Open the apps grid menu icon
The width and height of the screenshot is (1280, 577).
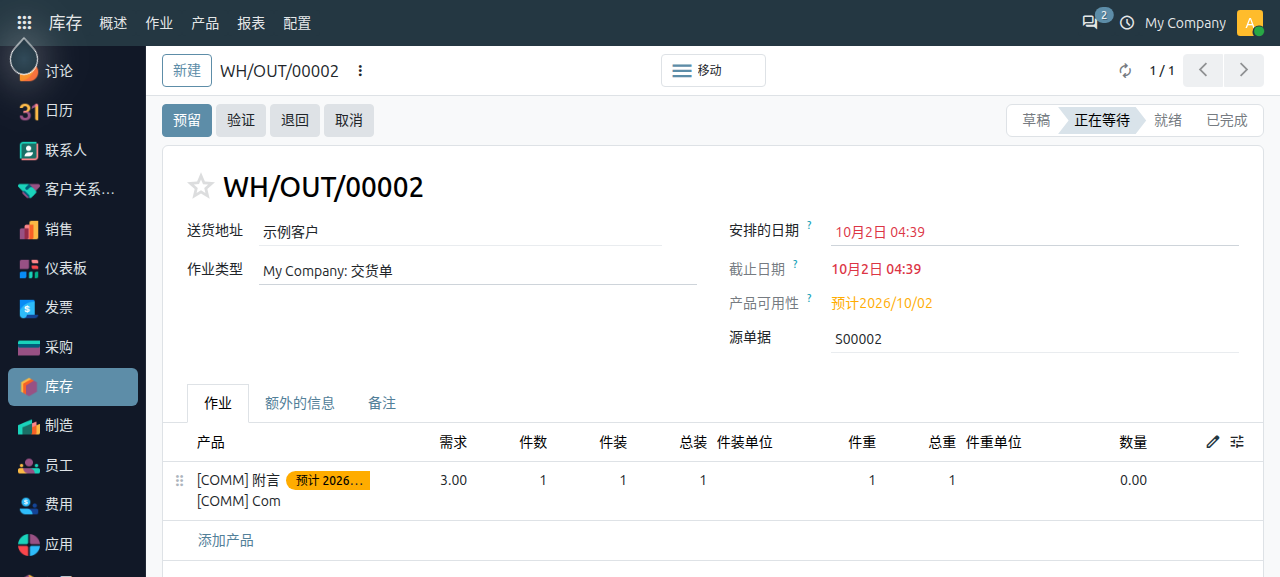coord(24,23)
